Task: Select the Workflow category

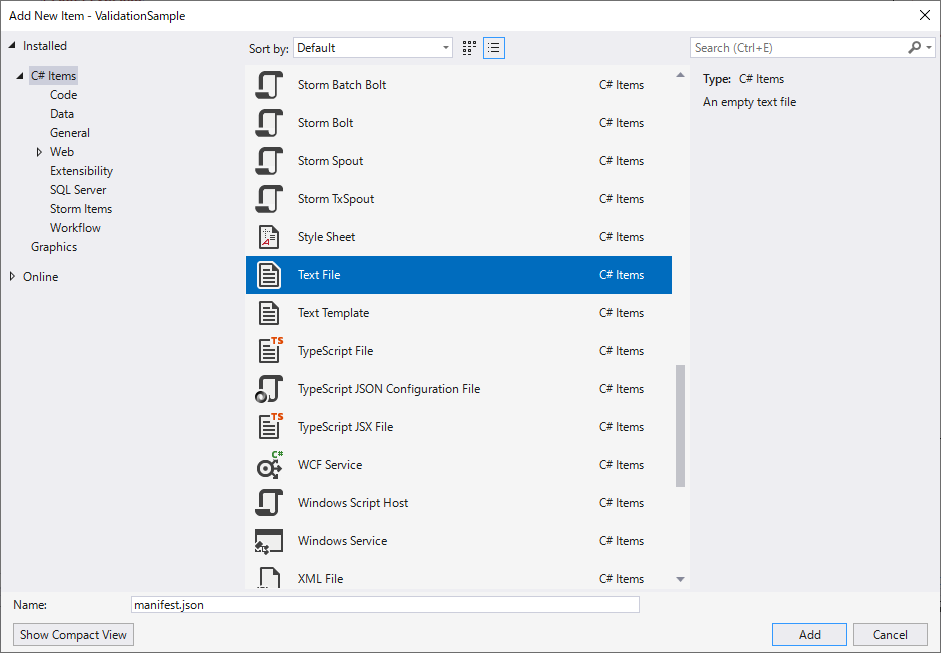Action: (75, 228)
